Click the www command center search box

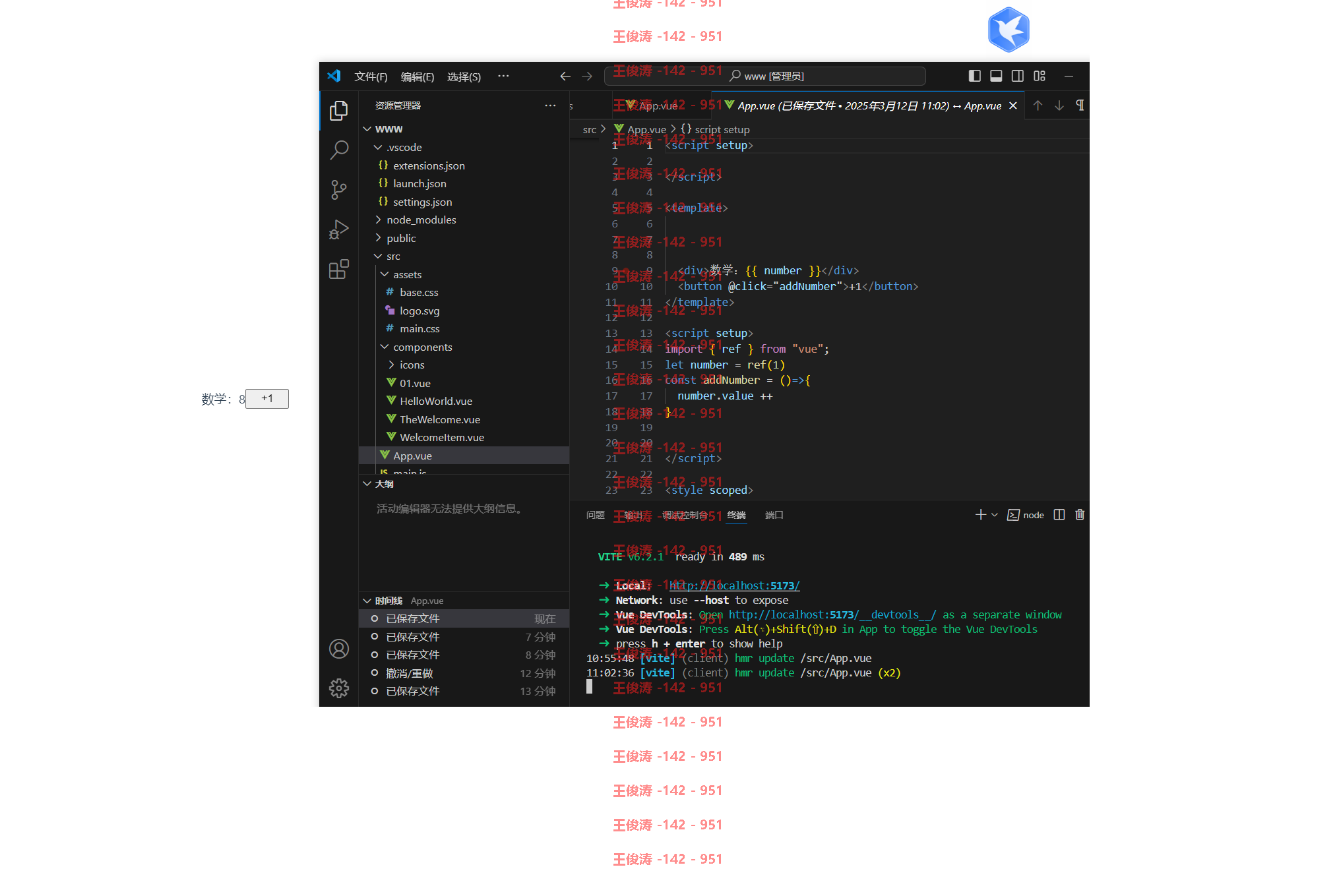point(764,76)
